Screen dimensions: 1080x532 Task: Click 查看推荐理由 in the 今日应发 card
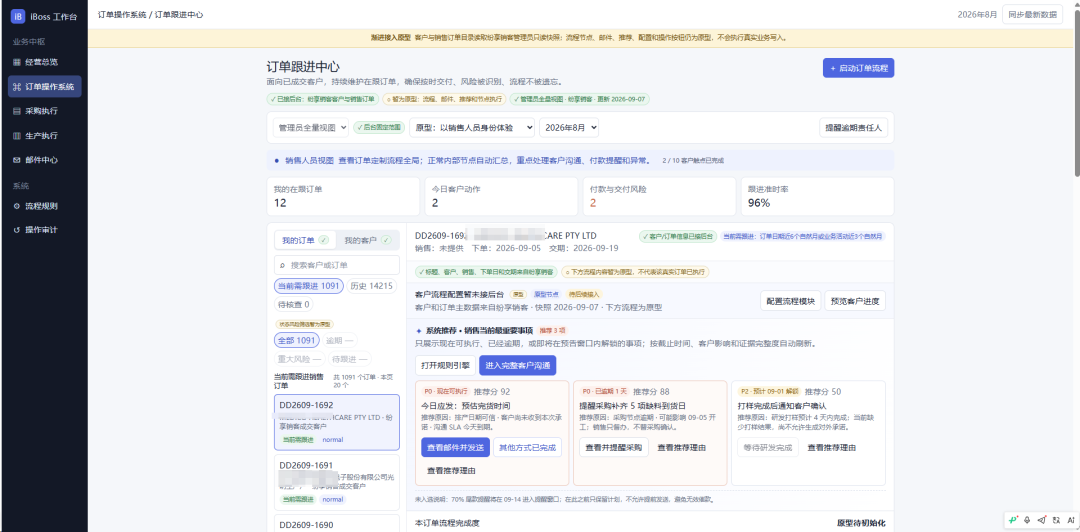tap(451, 471)
